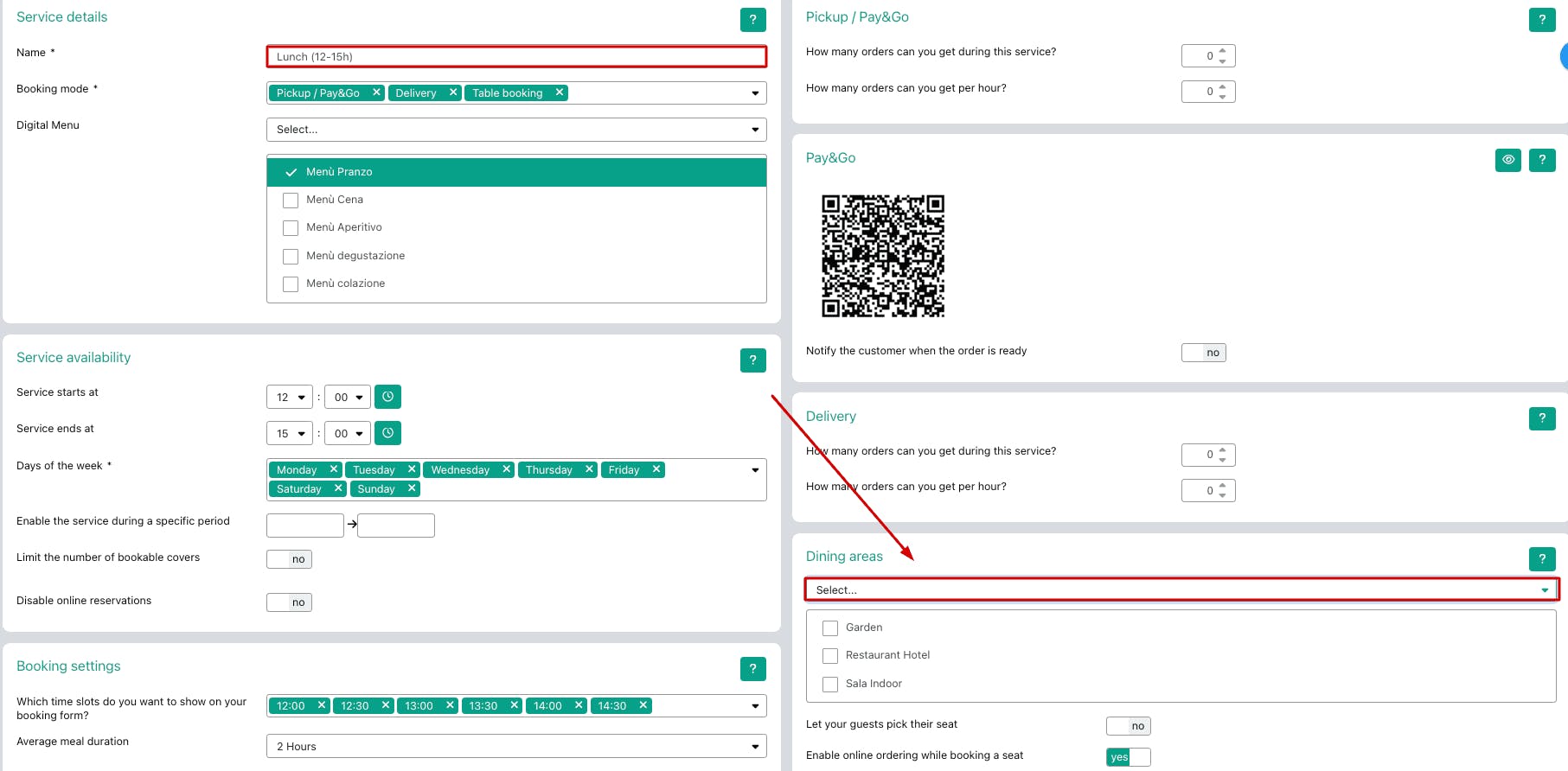The width and height of the screenshot is (1568, 771).
Task: Toggle Disable online reservations switch
Action: [x=289, y=602]
